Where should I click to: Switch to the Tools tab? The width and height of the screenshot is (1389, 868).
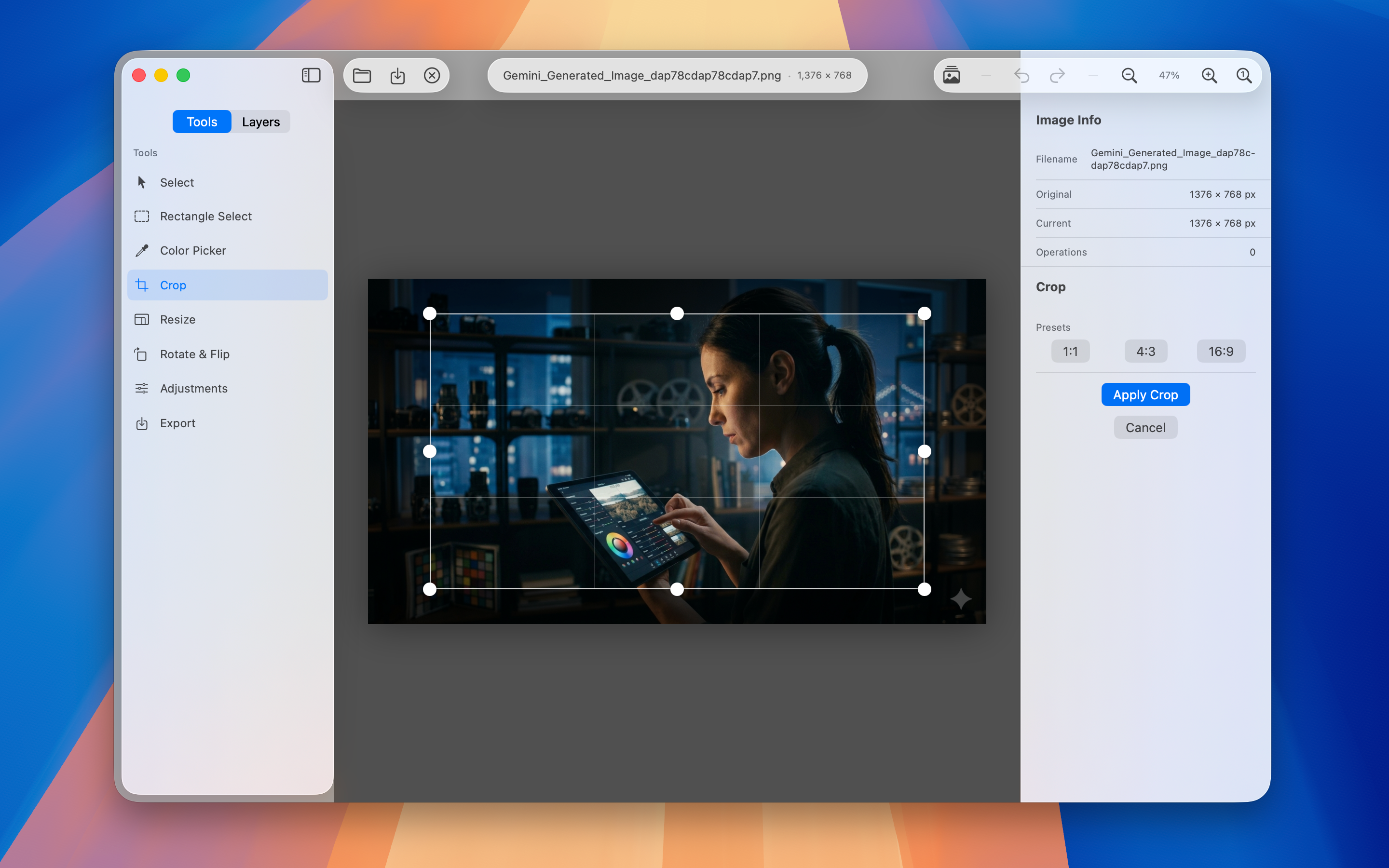pyautogui.click(x=202, y=122)
